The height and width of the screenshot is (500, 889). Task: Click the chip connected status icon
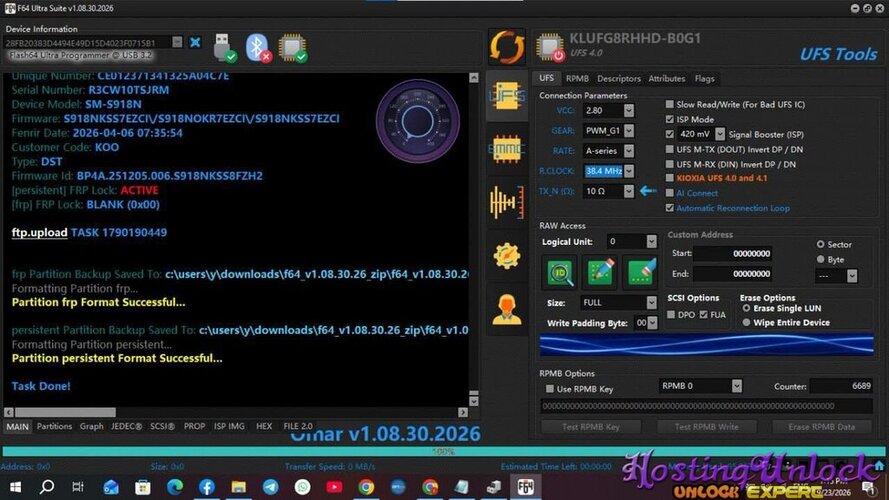(x=293, y=48)
